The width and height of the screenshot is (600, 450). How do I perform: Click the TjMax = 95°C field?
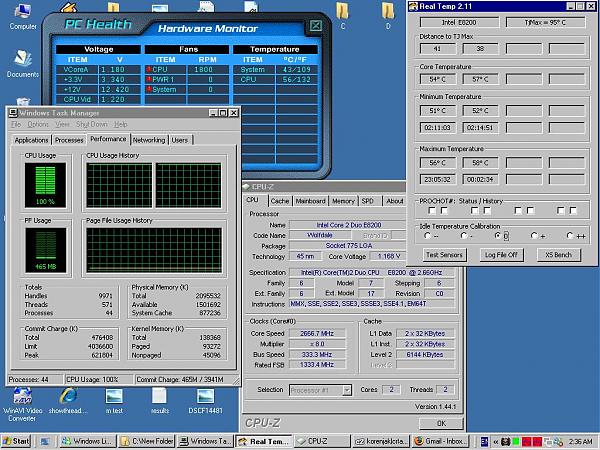point(545,22)
